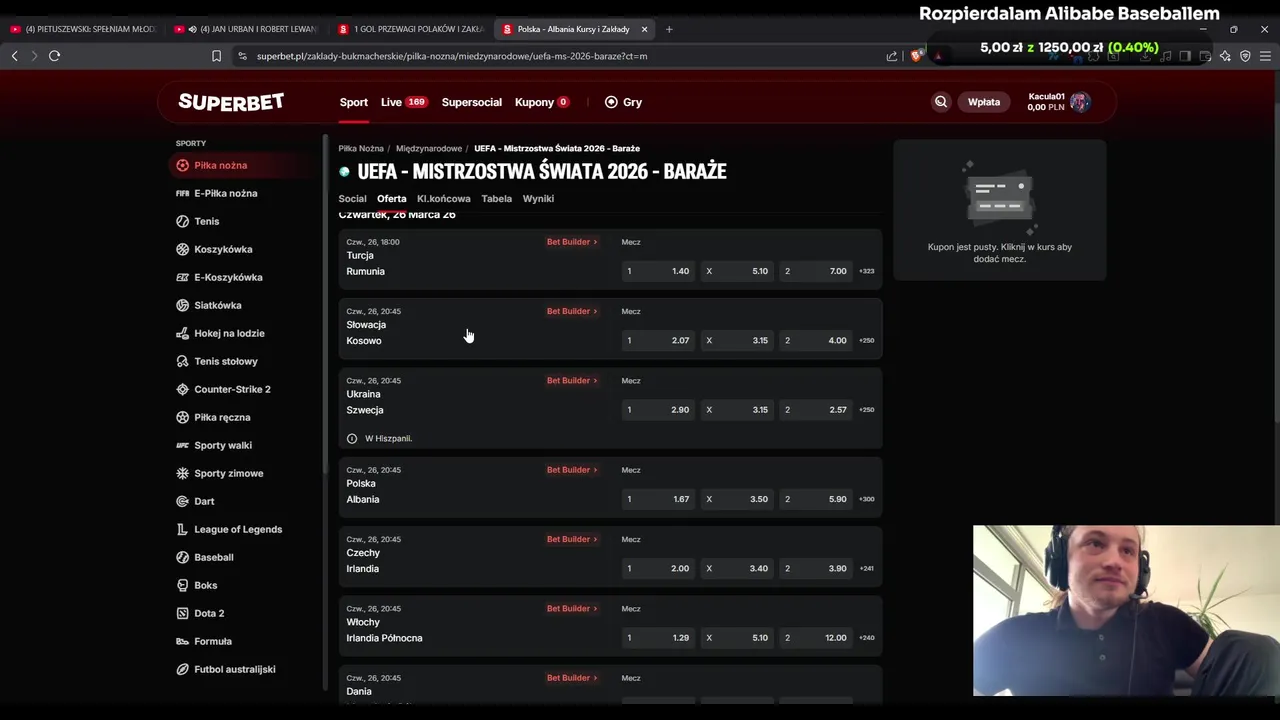Viewport: 1280px width, 720px height.
Task: Switch to the Tabela tab
Action: click(x=496, y=198)
